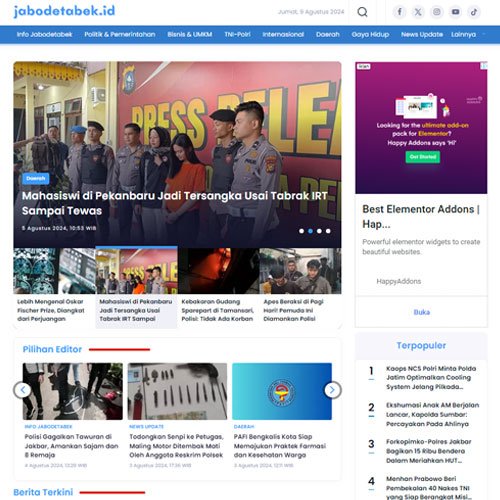The width and height of the screenshot is (500, 500).
Task: Open the search magnifier icon
Action: pyautogui.click(x=362, y=12)
